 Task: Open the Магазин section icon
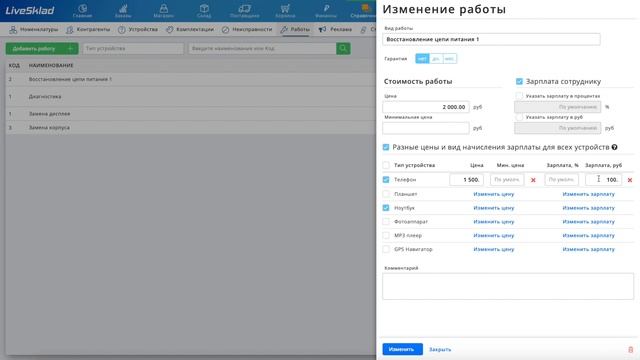[164, 9]
